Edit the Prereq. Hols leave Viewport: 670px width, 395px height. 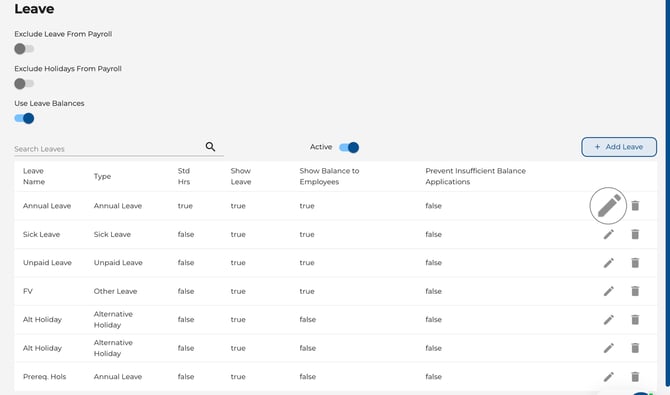click(608, 377)
